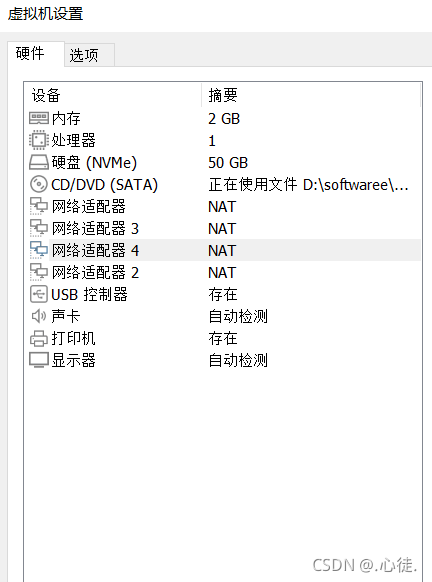The image size is (432, 582).
Task: Select the 内存 device row label
Action: pos(66,119)
